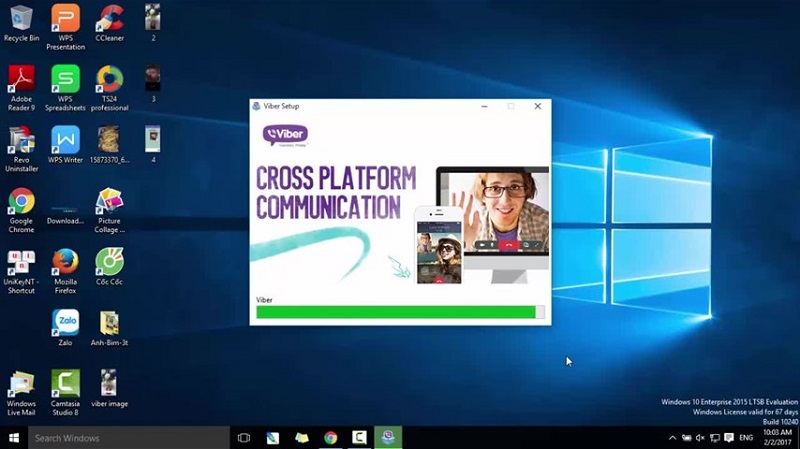Select the Zalo desktop shortcut
This screenshot has width=800, height=449.
pos(65,322)
